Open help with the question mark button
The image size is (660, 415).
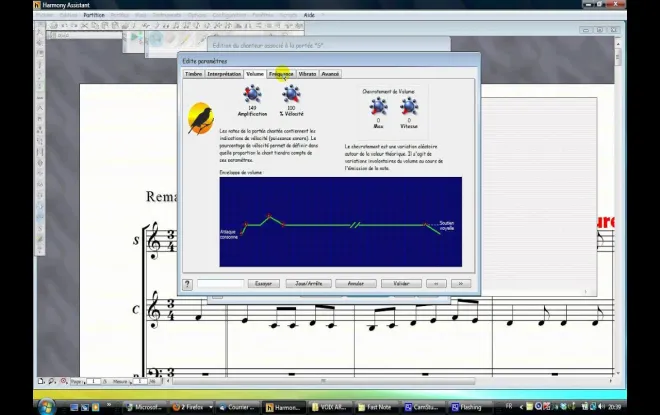click(x=187, y=284)
